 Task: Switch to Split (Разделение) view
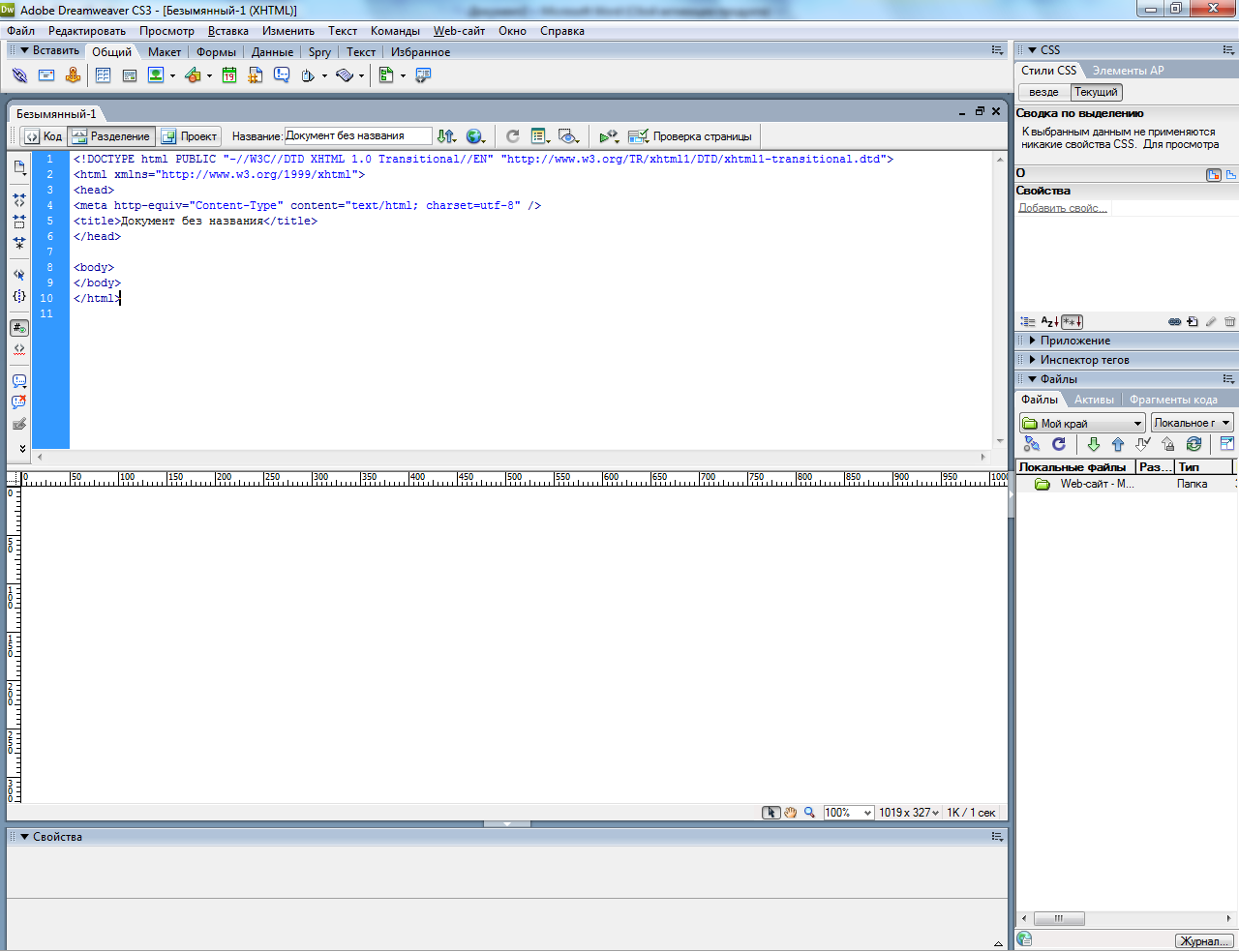(x=110, y=136)
